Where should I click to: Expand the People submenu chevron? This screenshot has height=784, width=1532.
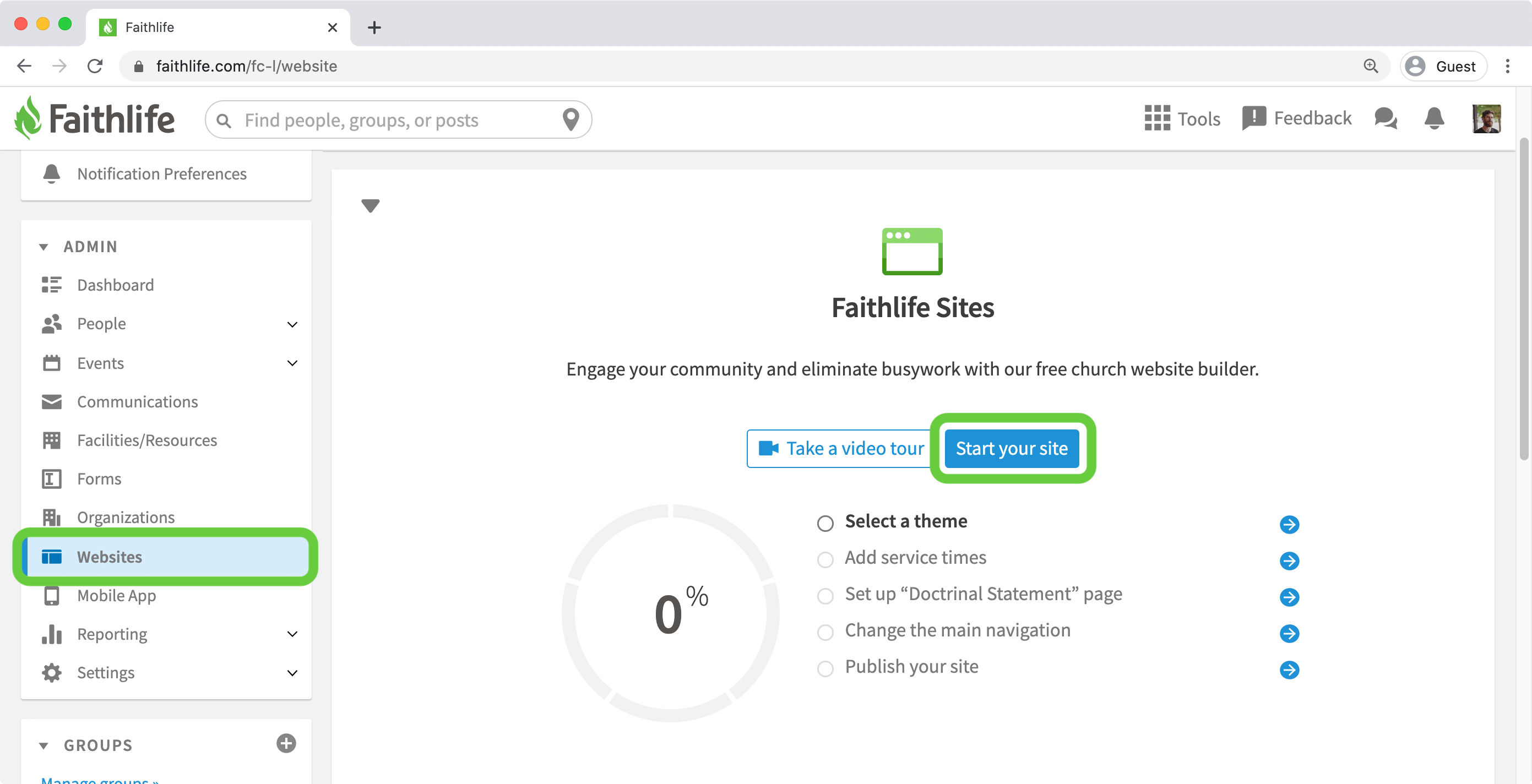pyautogui.click(x=292, y=324)
